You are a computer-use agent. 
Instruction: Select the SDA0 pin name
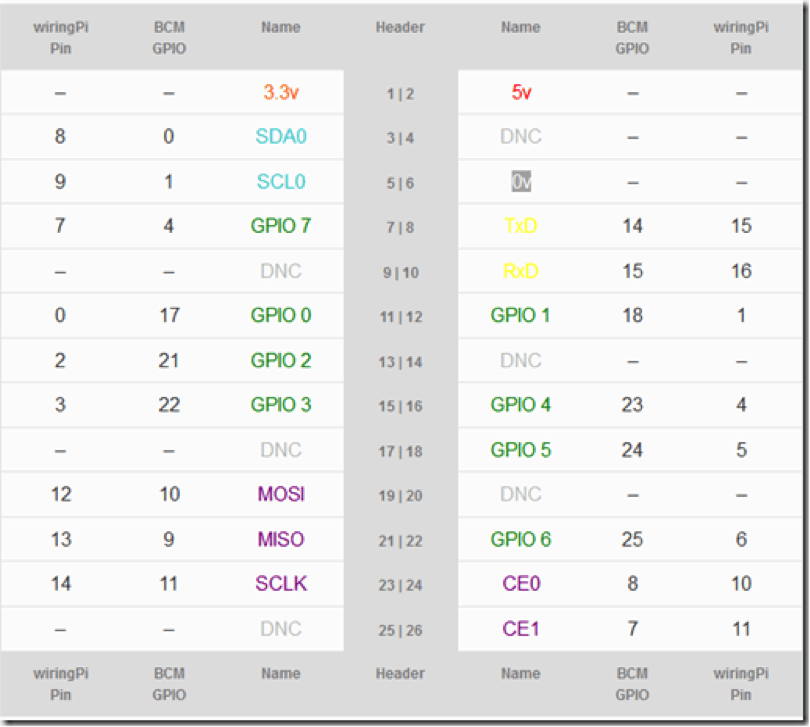(281, 137)
